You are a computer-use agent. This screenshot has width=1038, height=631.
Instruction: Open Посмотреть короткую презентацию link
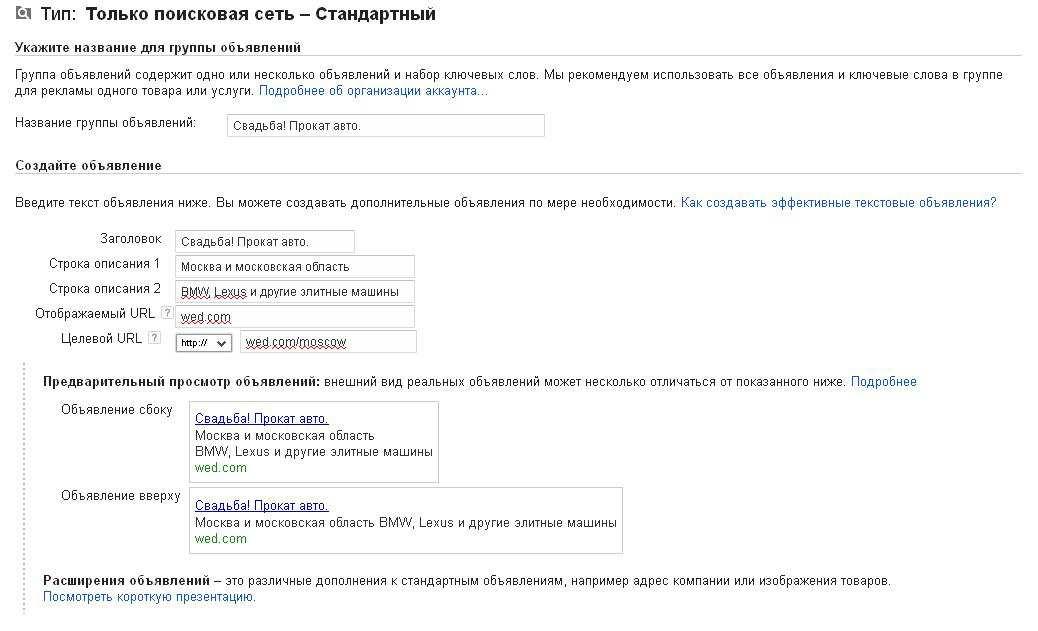(x=149, y=597)
